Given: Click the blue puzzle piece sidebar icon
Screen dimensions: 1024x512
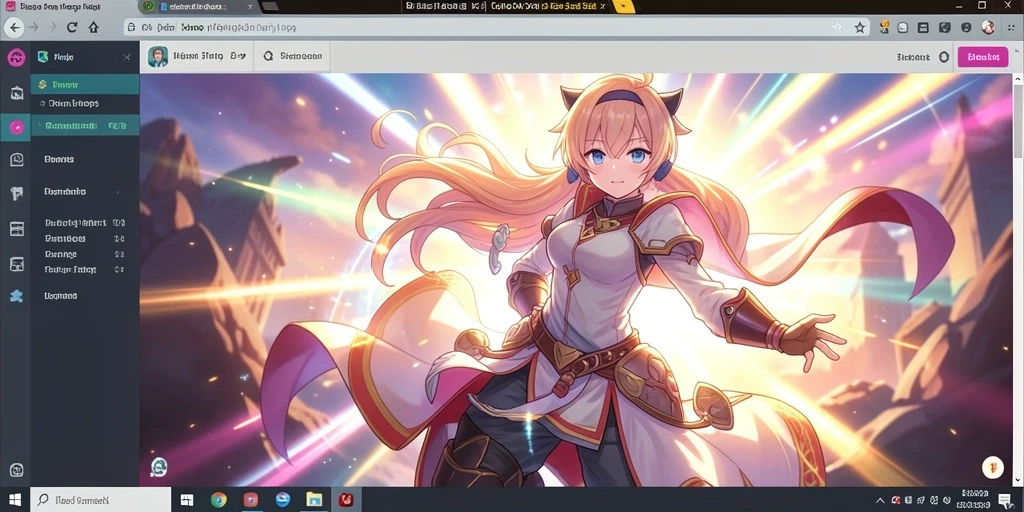Looking at the screenshot, I should click(16, 296).
